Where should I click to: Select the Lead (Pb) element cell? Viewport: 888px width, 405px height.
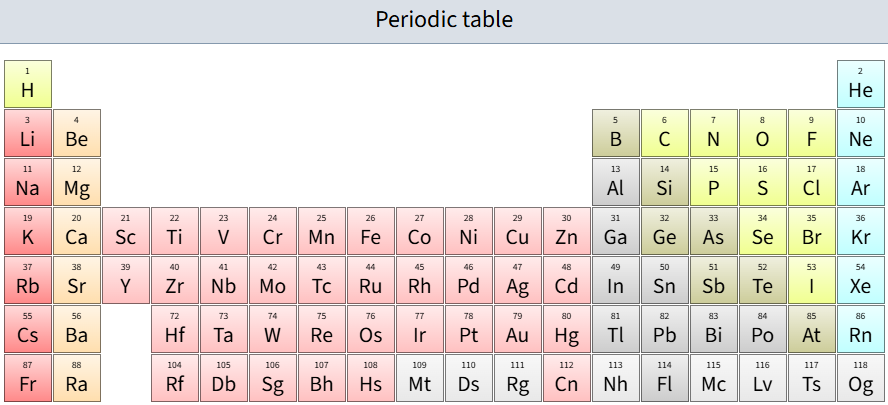coord(664,329)
